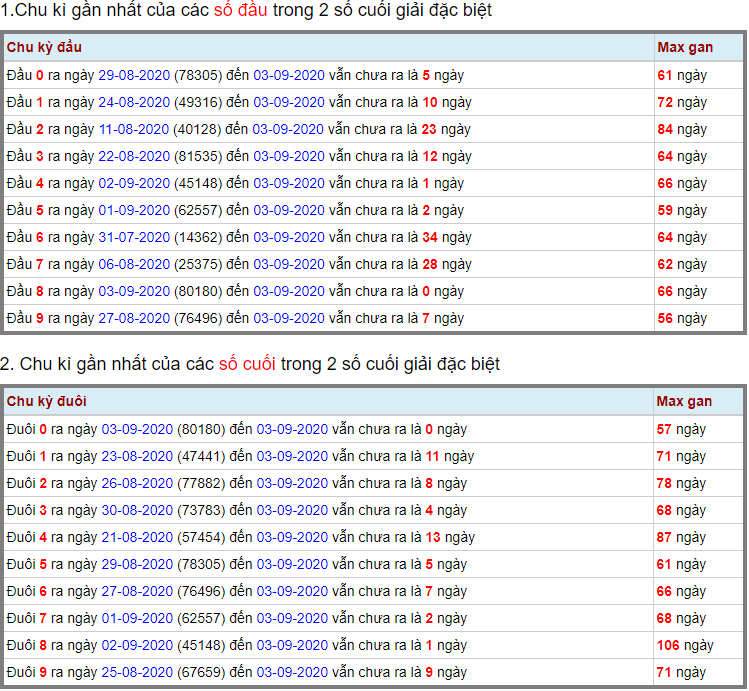Screen dimensions: 749x691
Task: Open date 27-08-2020 in the Đuôi 6 row
Action: [x=137, y=591]
